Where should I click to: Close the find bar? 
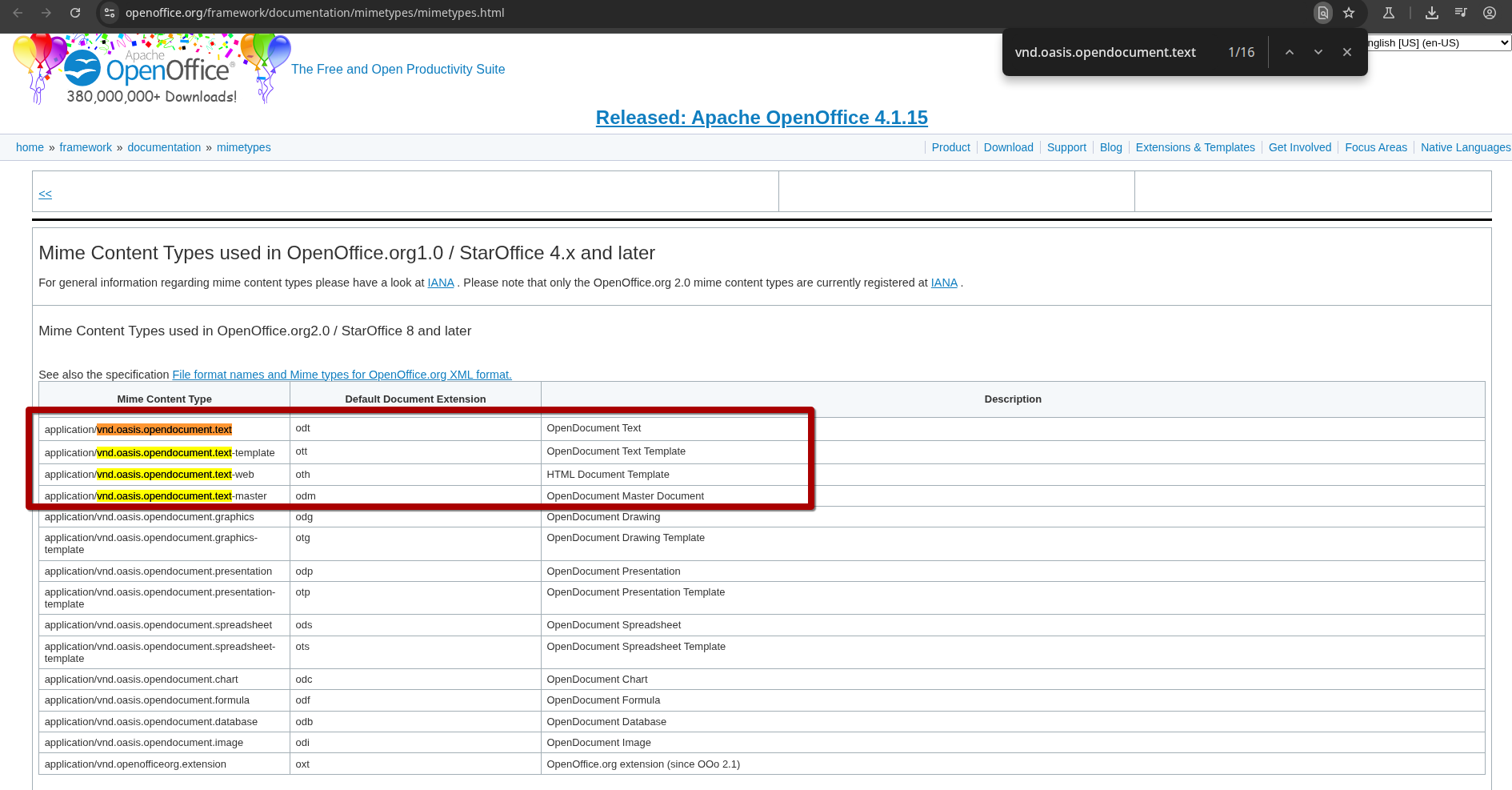pos(1347,52)
